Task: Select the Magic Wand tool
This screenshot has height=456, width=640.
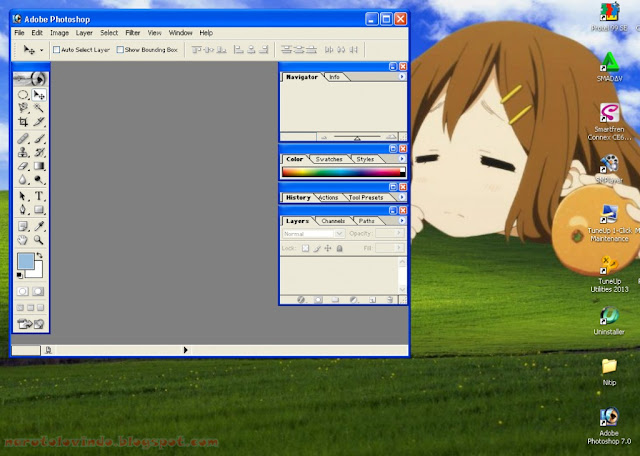Action: (x=39, y=108)
